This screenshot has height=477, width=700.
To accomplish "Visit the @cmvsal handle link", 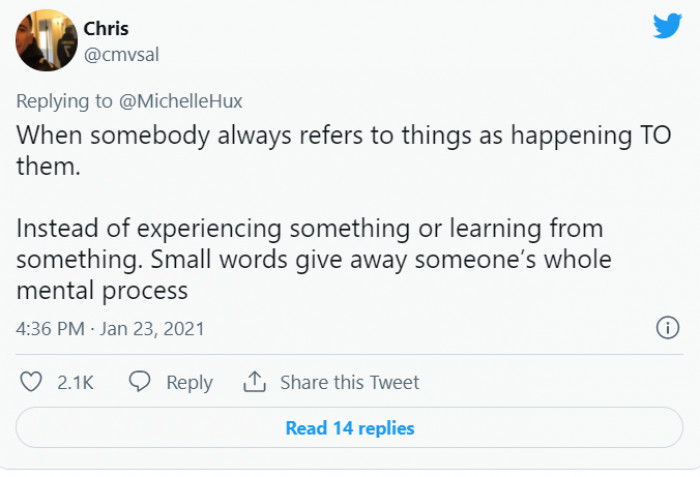I will [121, 55].
